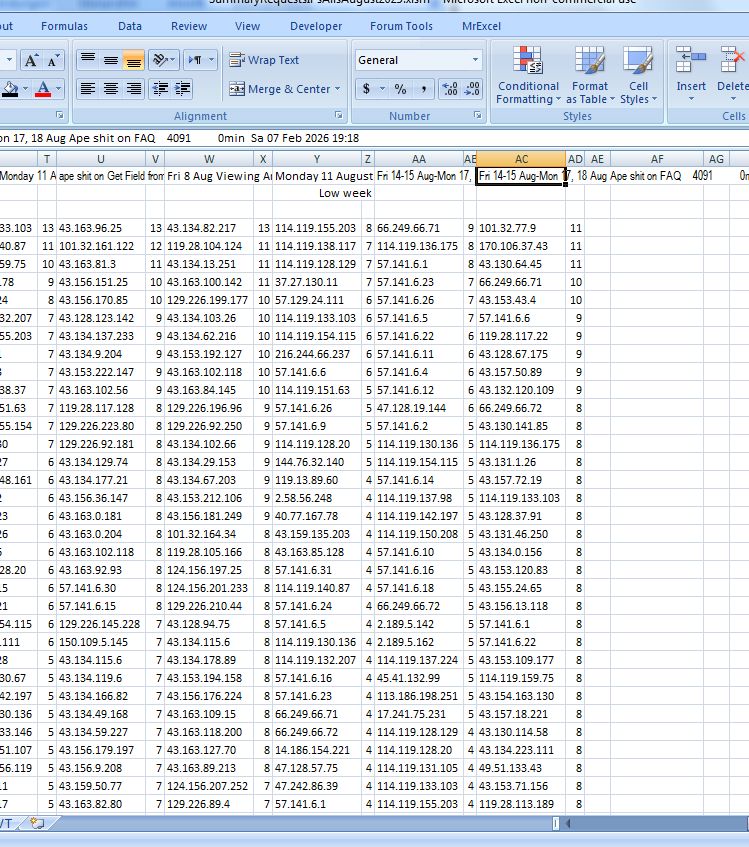Image resolution: width=749 pixels, height=847 pixels.
Task: Click the Accounting dollar sign icon
Action: pos(366,89)
